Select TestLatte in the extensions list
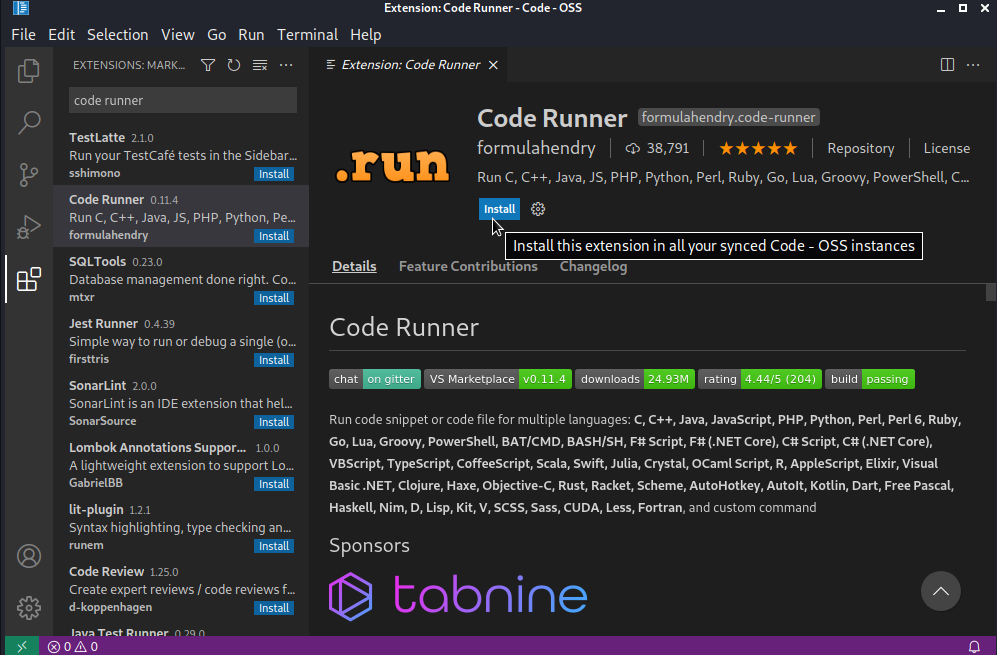The width and height of the screenshot is (997, 655). point(181,155)
